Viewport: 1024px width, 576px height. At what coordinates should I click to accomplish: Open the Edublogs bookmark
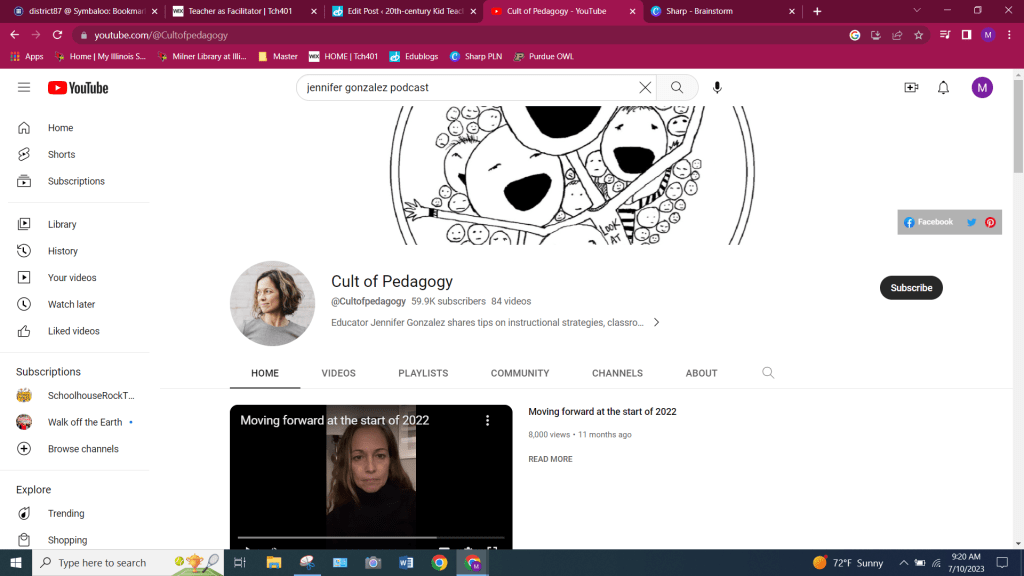tap(414, 56)
